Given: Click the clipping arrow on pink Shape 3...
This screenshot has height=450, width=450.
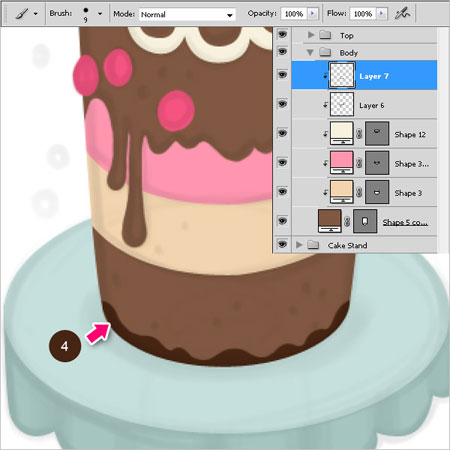Looking at the screenshot, I should (325, 163).
